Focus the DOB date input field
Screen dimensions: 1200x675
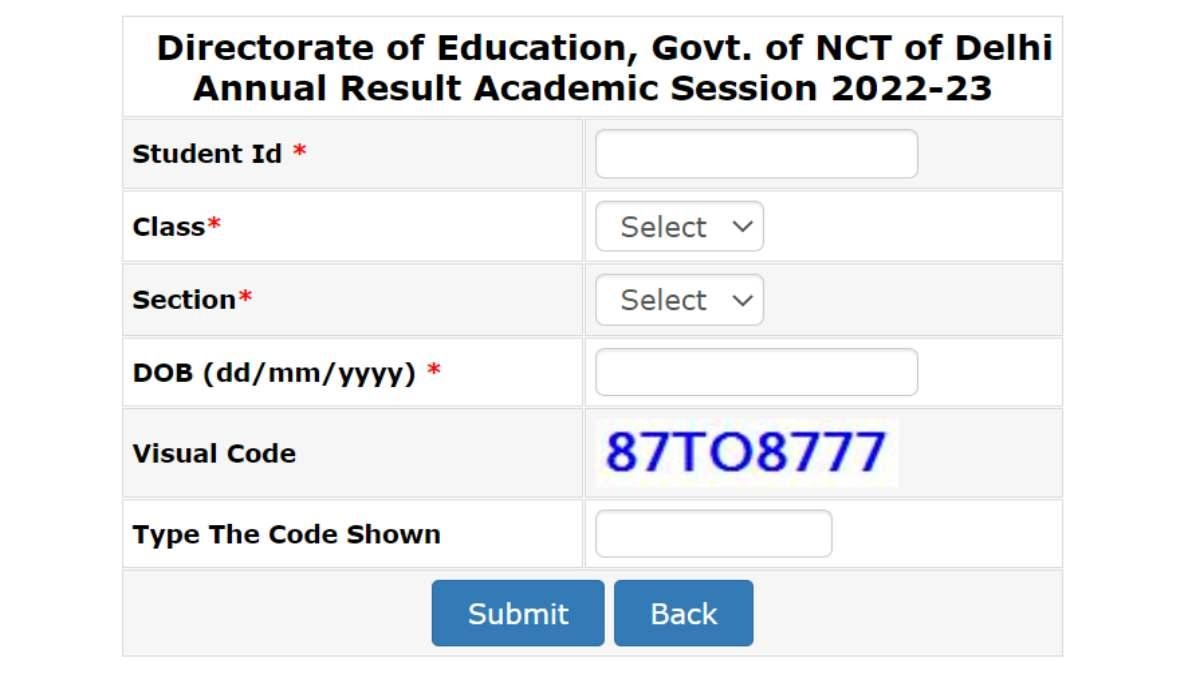[756, 373]
